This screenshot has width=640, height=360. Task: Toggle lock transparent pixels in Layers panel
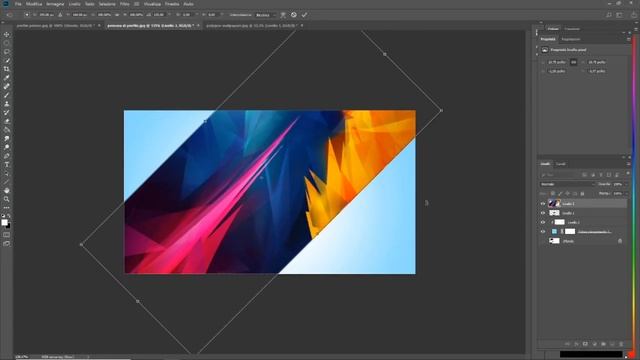[553, 193]
